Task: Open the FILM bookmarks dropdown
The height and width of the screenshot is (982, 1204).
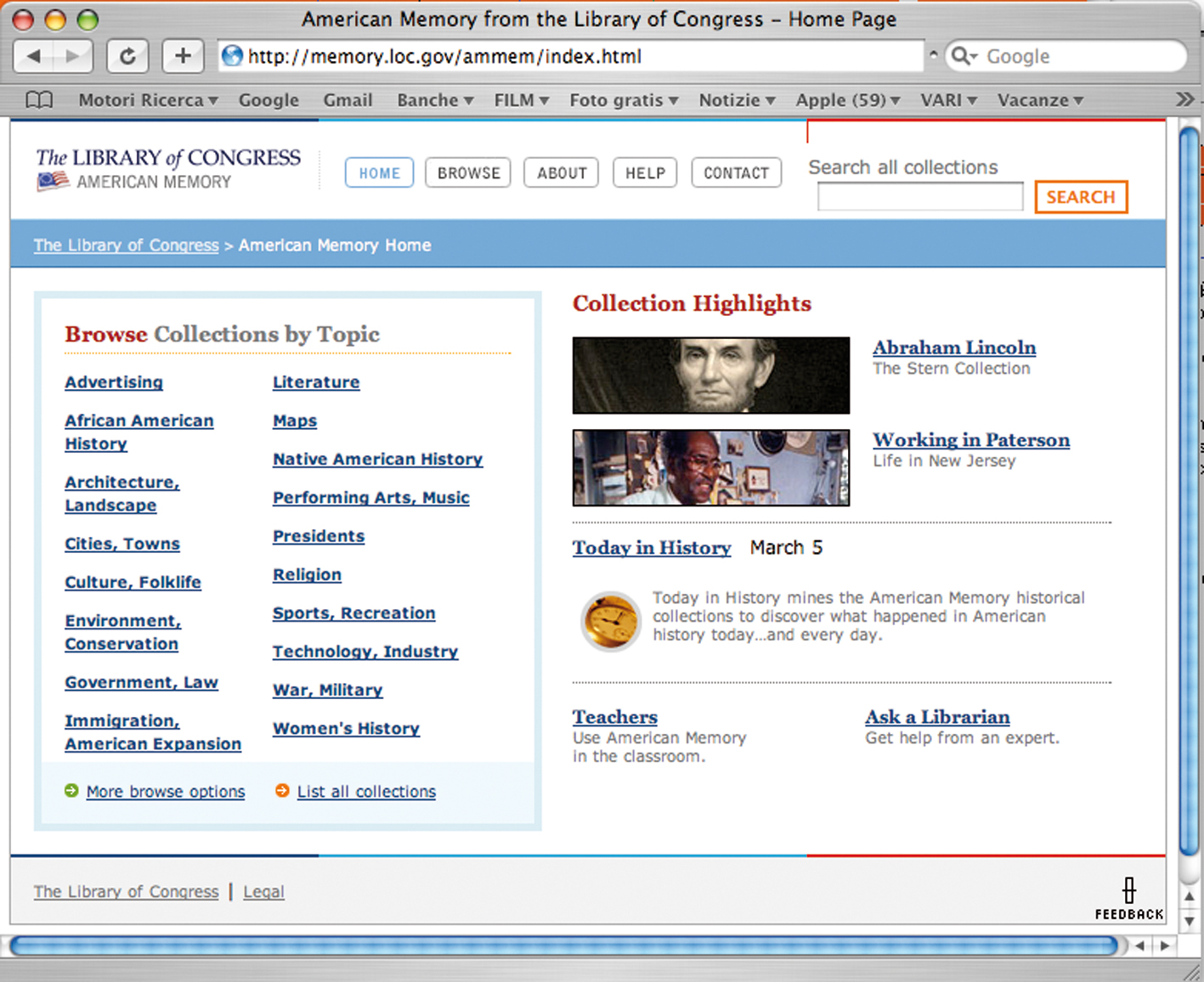Action: (x=522, y=100)
